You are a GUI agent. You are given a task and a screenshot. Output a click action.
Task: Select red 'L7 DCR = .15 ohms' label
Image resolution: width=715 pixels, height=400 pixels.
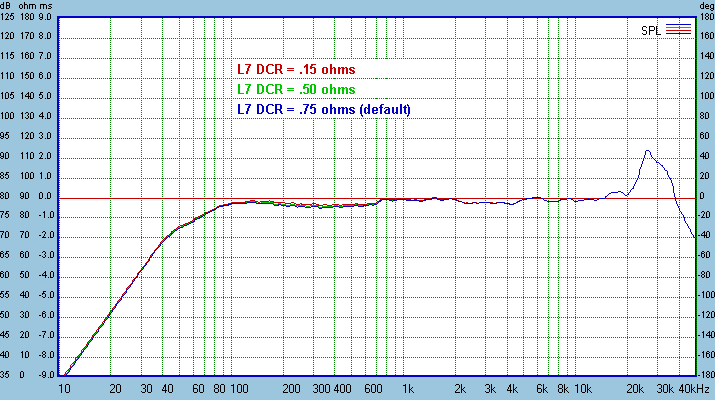point(296,70)
